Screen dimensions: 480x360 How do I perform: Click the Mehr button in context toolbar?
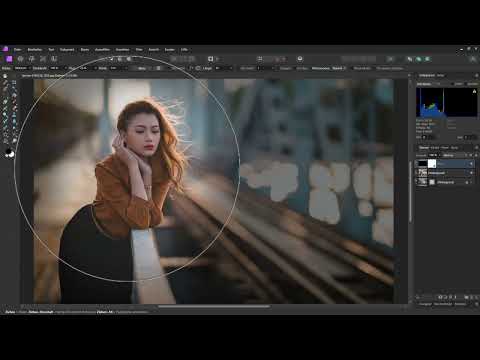pyautogui.click(x=142, y=68)
